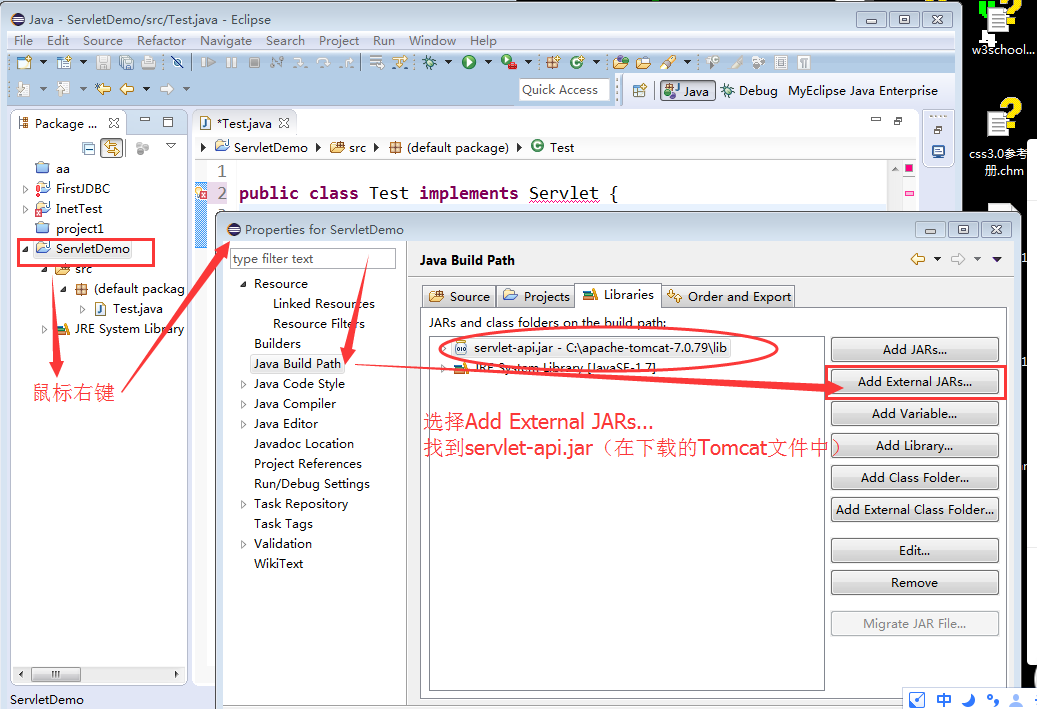Click the Add Variable... button
Screen dimensions: 1037x709
[x=915, y=413]
